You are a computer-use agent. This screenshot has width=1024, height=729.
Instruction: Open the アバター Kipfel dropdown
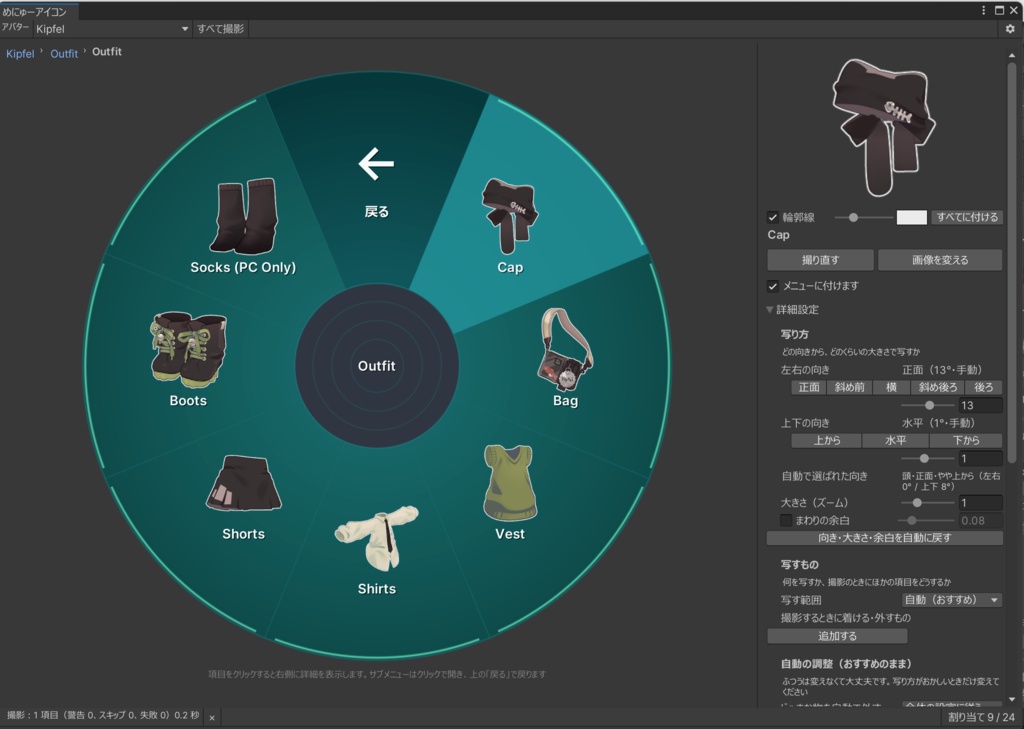[112, 29]
